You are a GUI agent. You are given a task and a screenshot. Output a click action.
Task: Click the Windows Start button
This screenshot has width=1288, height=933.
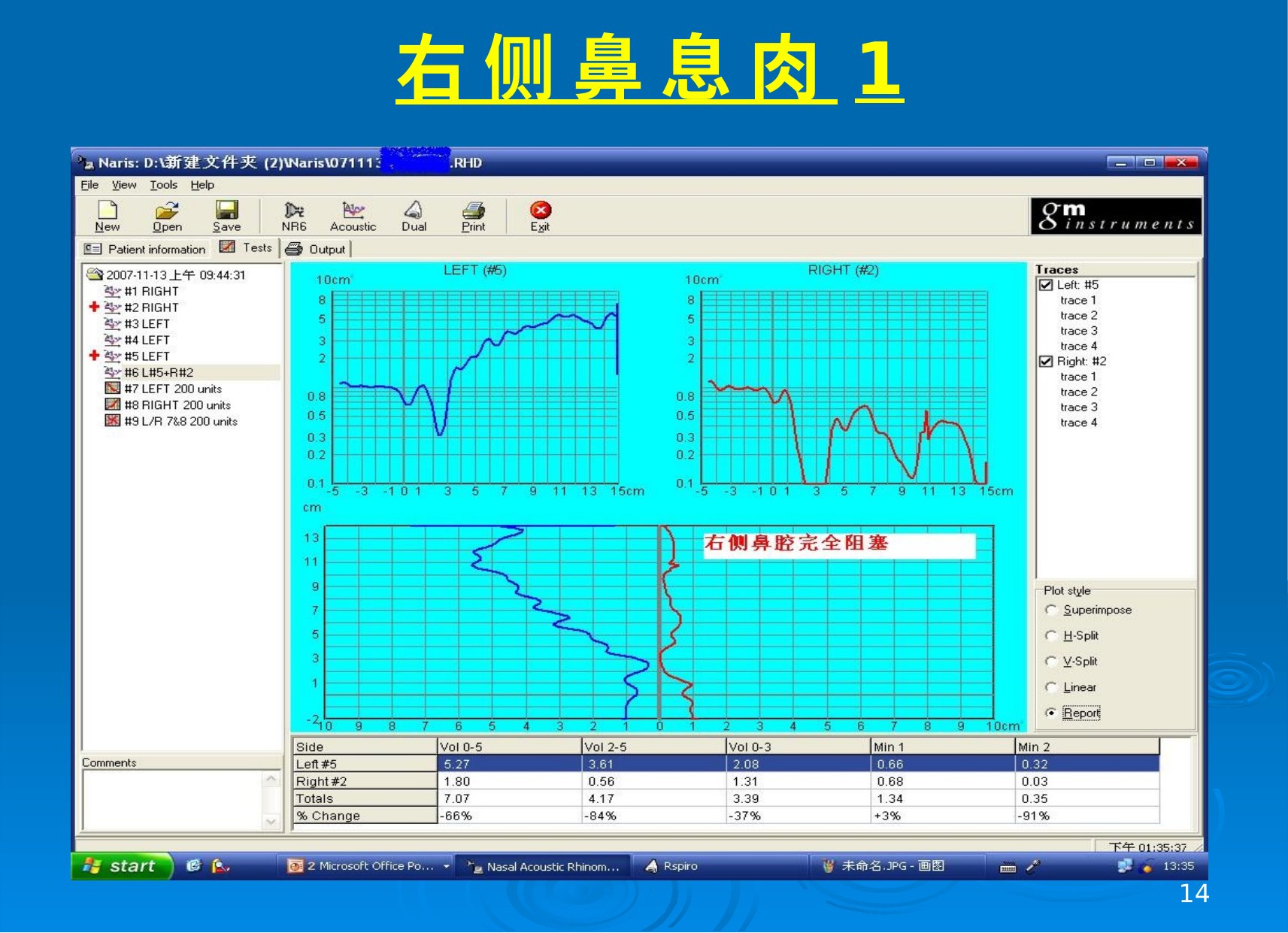coord(122,866)
